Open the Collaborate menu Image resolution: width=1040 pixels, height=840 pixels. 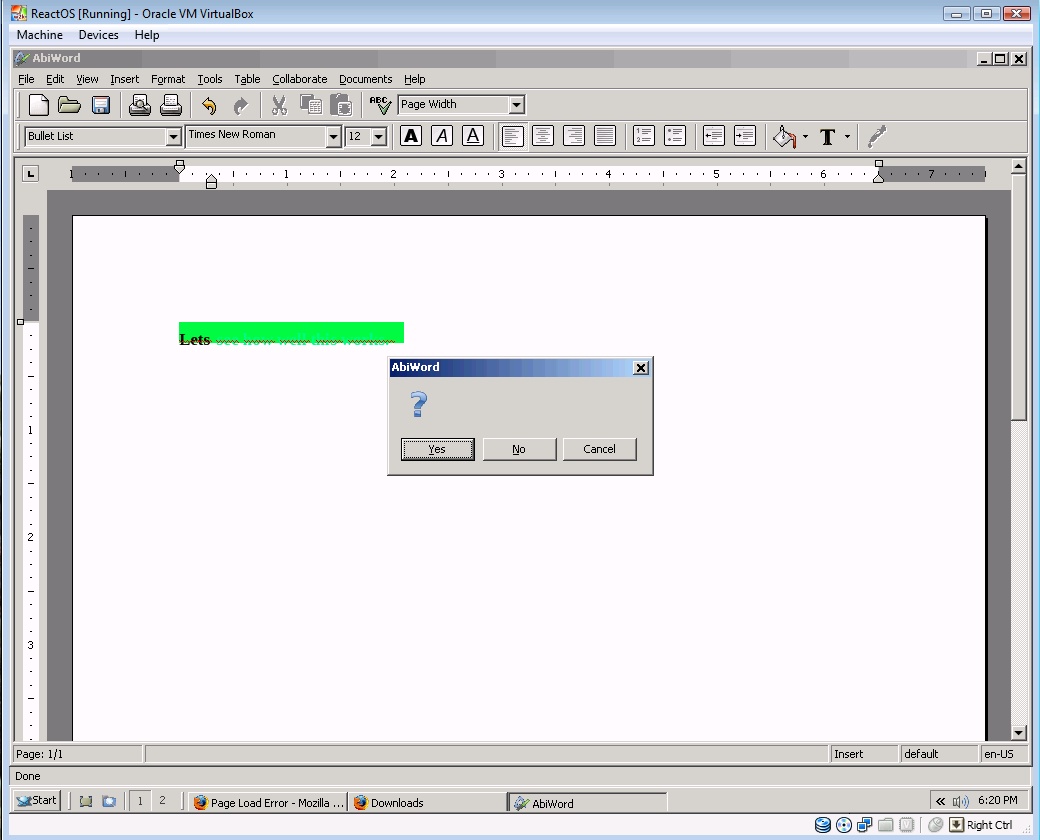[x=300, y=79]
